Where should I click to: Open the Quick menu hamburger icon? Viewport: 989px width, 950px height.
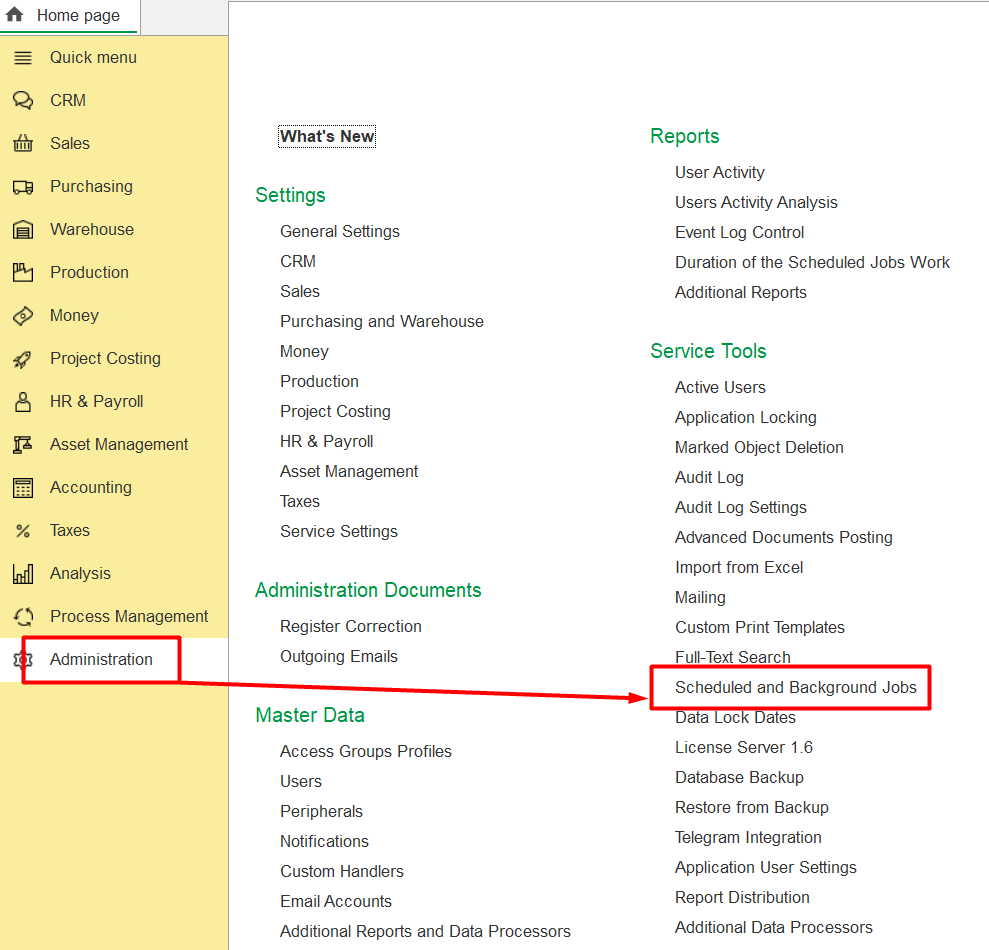click(x=23, y=57)
